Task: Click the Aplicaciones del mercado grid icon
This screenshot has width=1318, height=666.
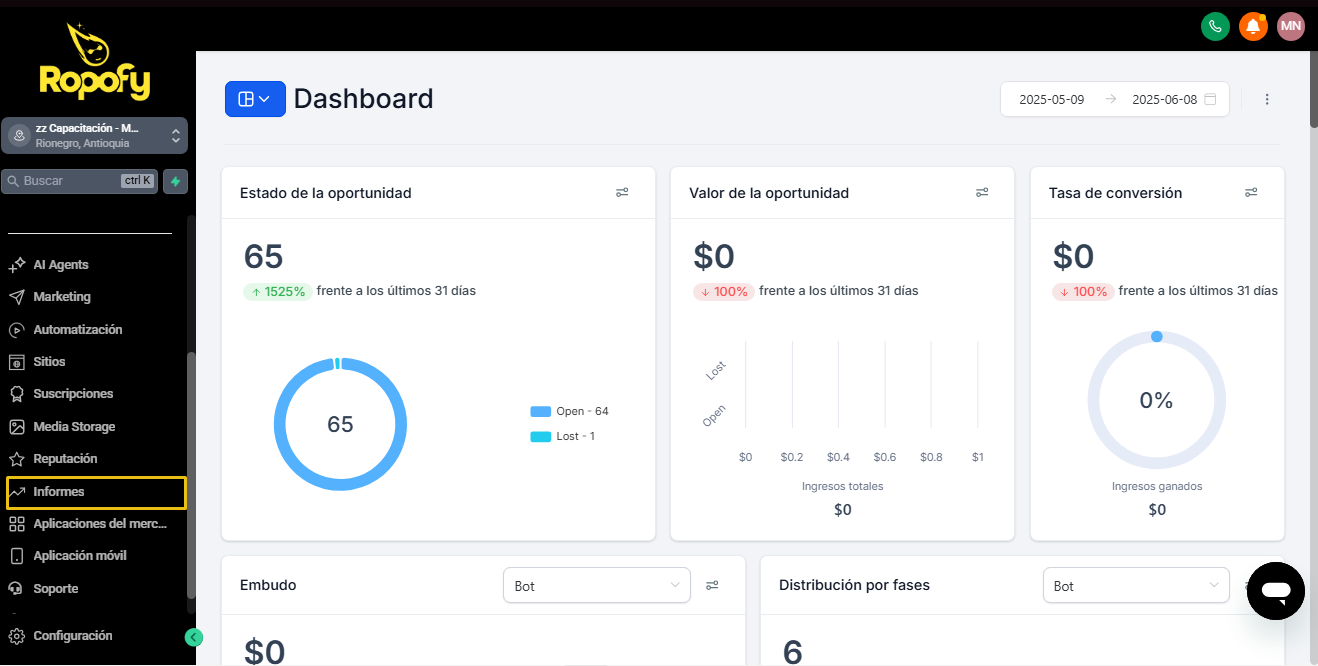Action: coord(17,524)
